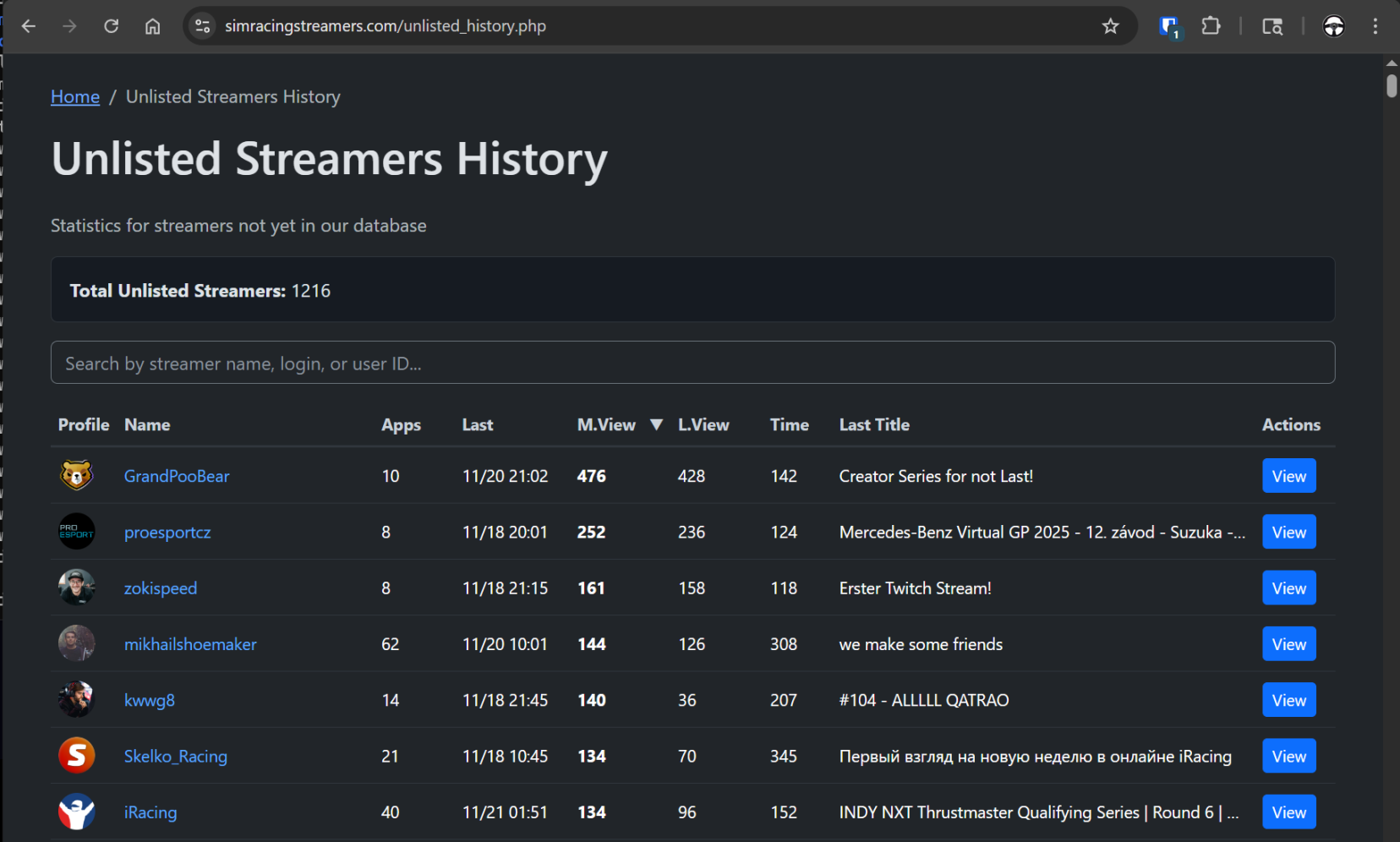
Task: Open the steering wheel profile avatar
Action: tap(1333, 26)
